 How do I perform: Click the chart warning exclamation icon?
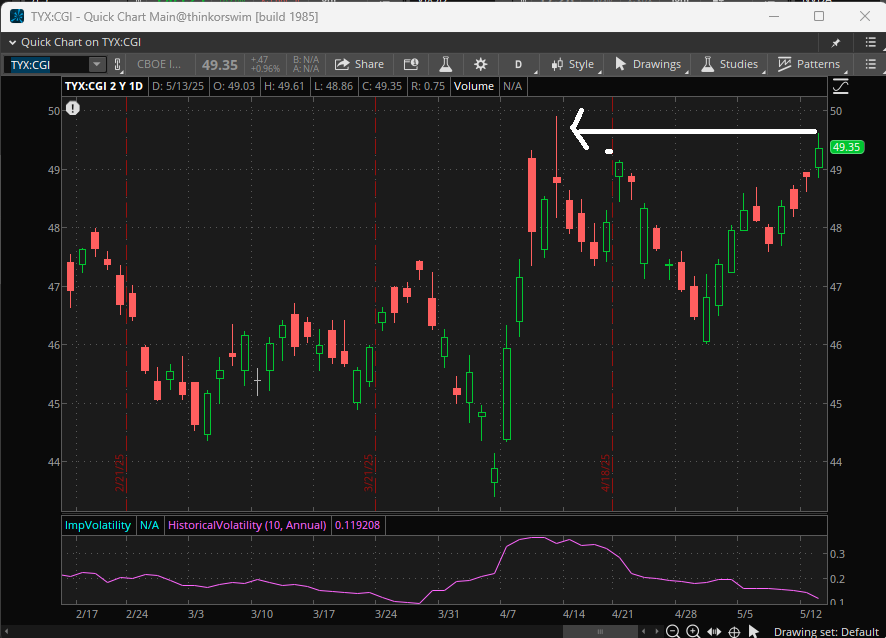coord(73,108)
